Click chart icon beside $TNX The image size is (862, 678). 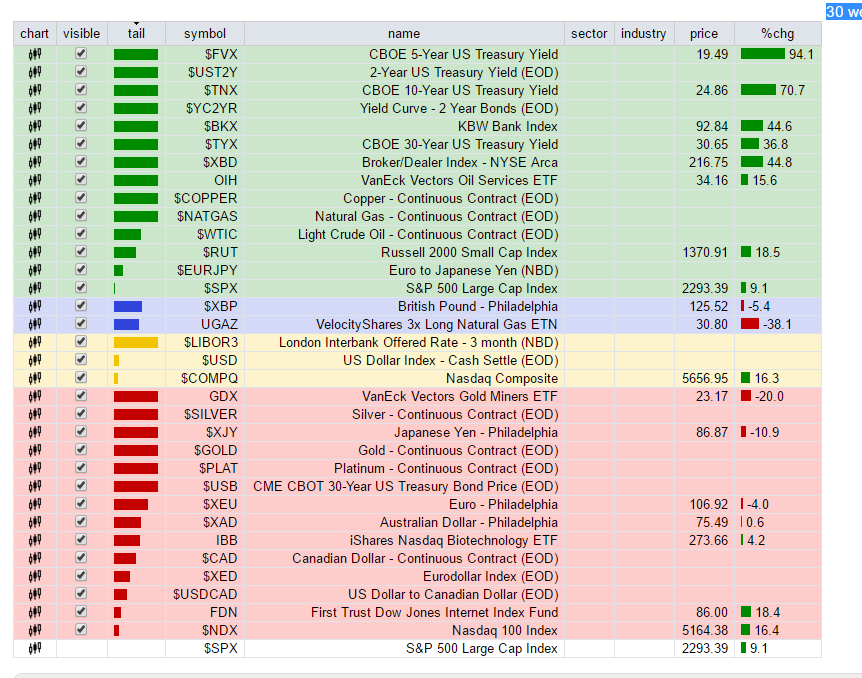click(35, 91)
